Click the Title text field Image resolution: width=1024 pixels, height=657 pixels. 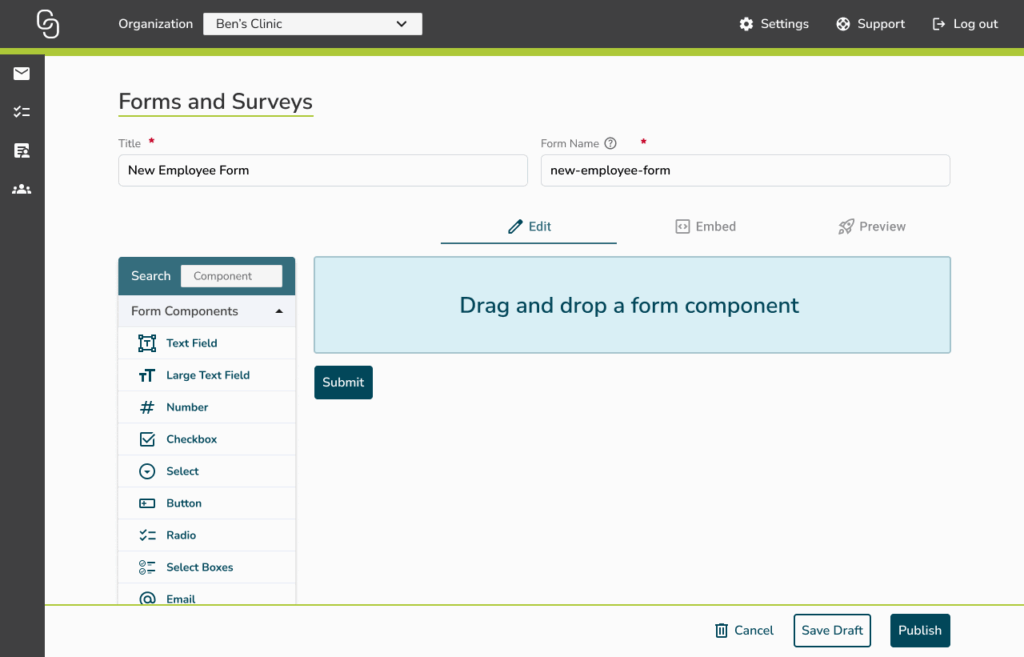point(322,170)
